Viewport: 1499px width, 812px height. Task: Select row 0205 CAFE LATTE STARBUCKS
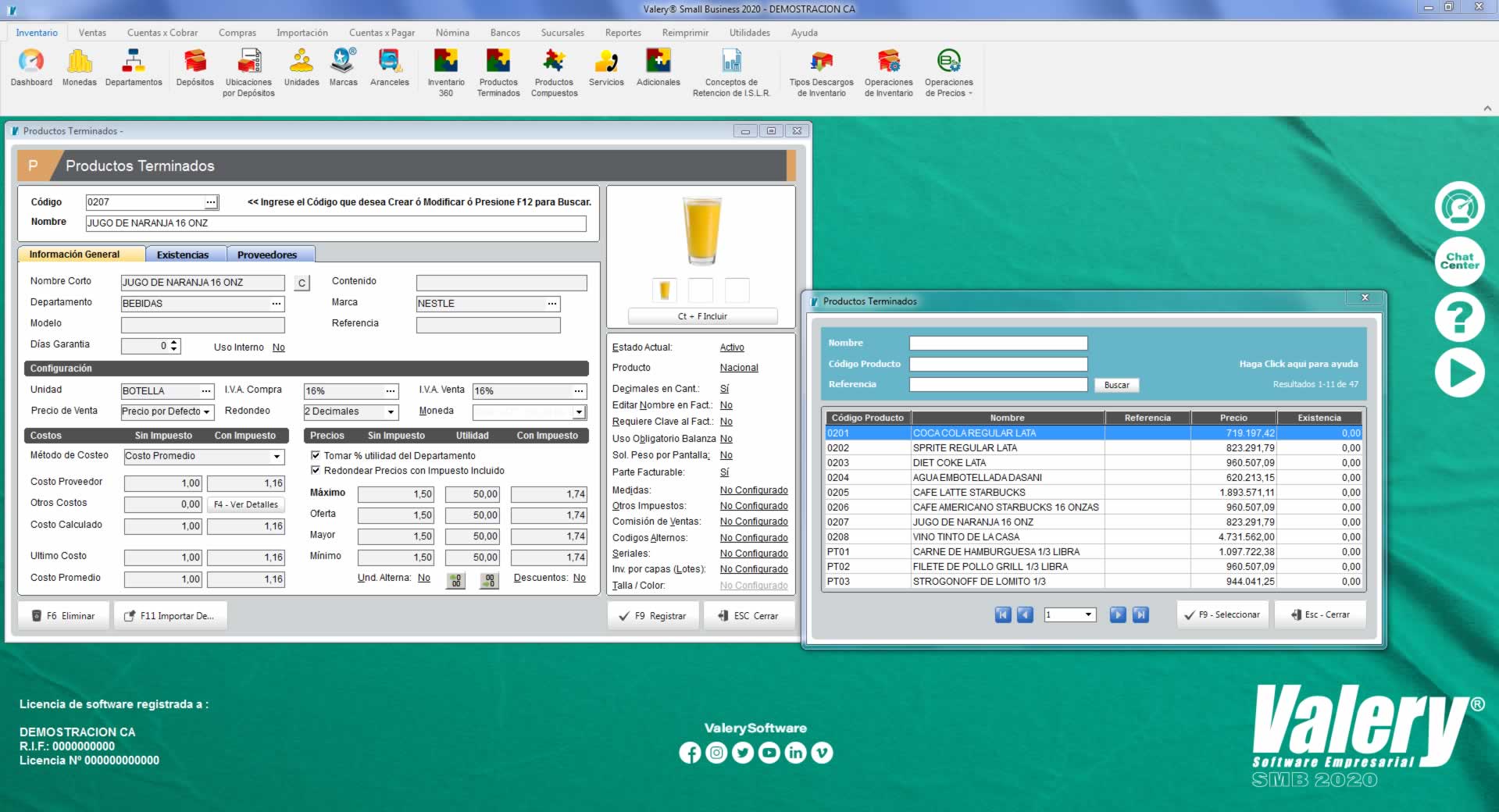click(1093, 493)
